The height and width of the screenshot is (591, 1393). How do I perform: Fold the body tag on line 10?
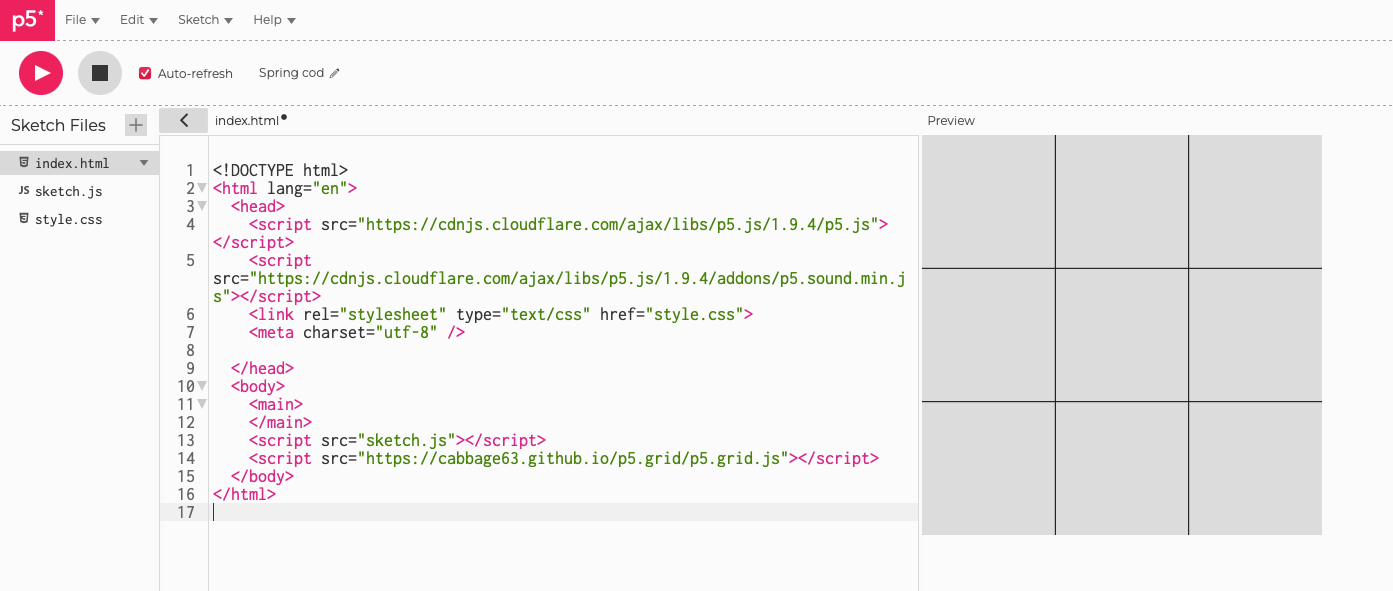[x=202, y=386]
